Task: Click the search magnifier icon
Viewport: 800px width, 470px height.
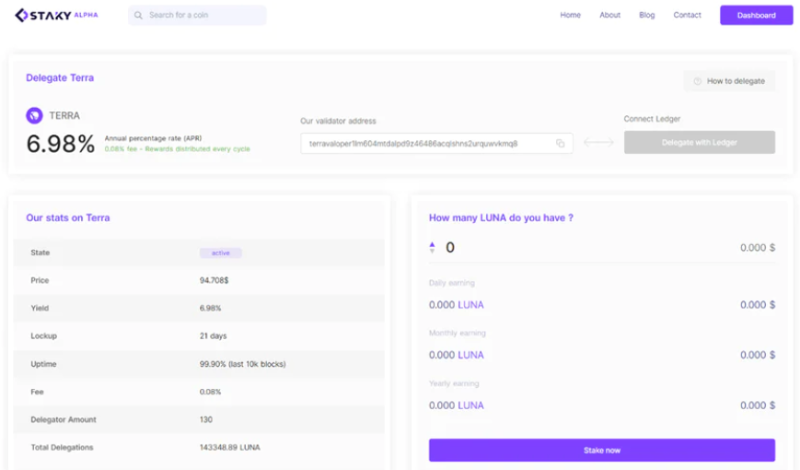Action: point(139,16)
